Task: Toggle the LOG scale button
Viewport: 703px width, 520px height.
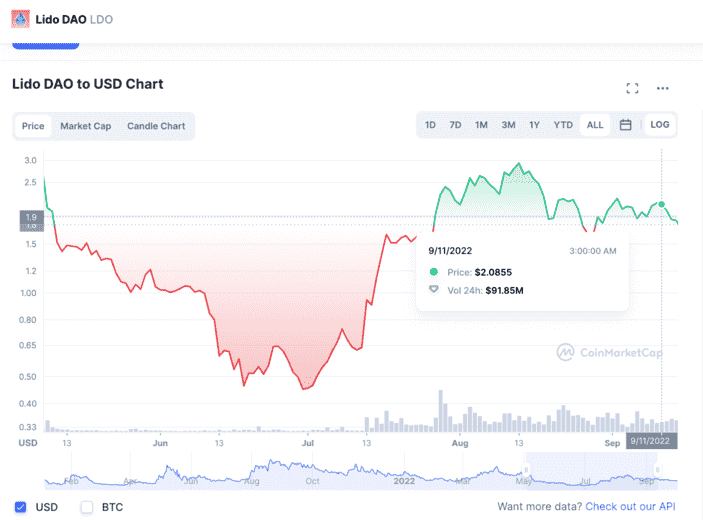Action: point(660,125)
